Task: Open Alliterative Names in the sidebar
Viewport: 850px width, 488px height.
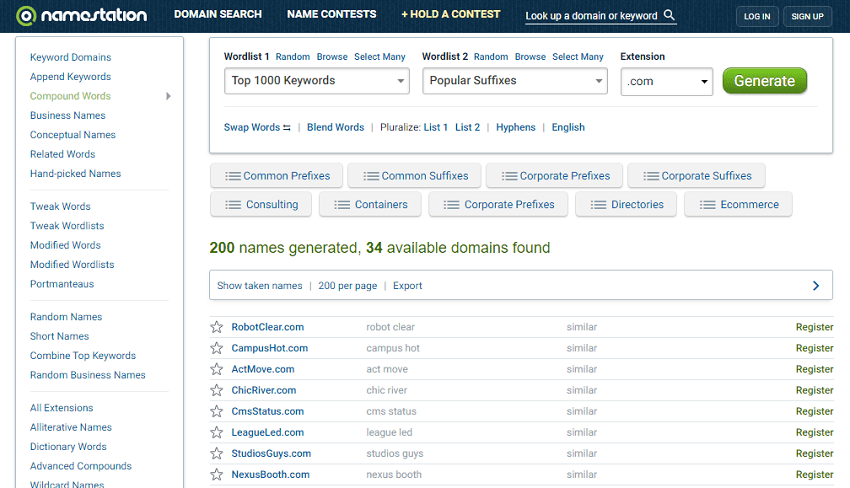Action: coord(70,427)
